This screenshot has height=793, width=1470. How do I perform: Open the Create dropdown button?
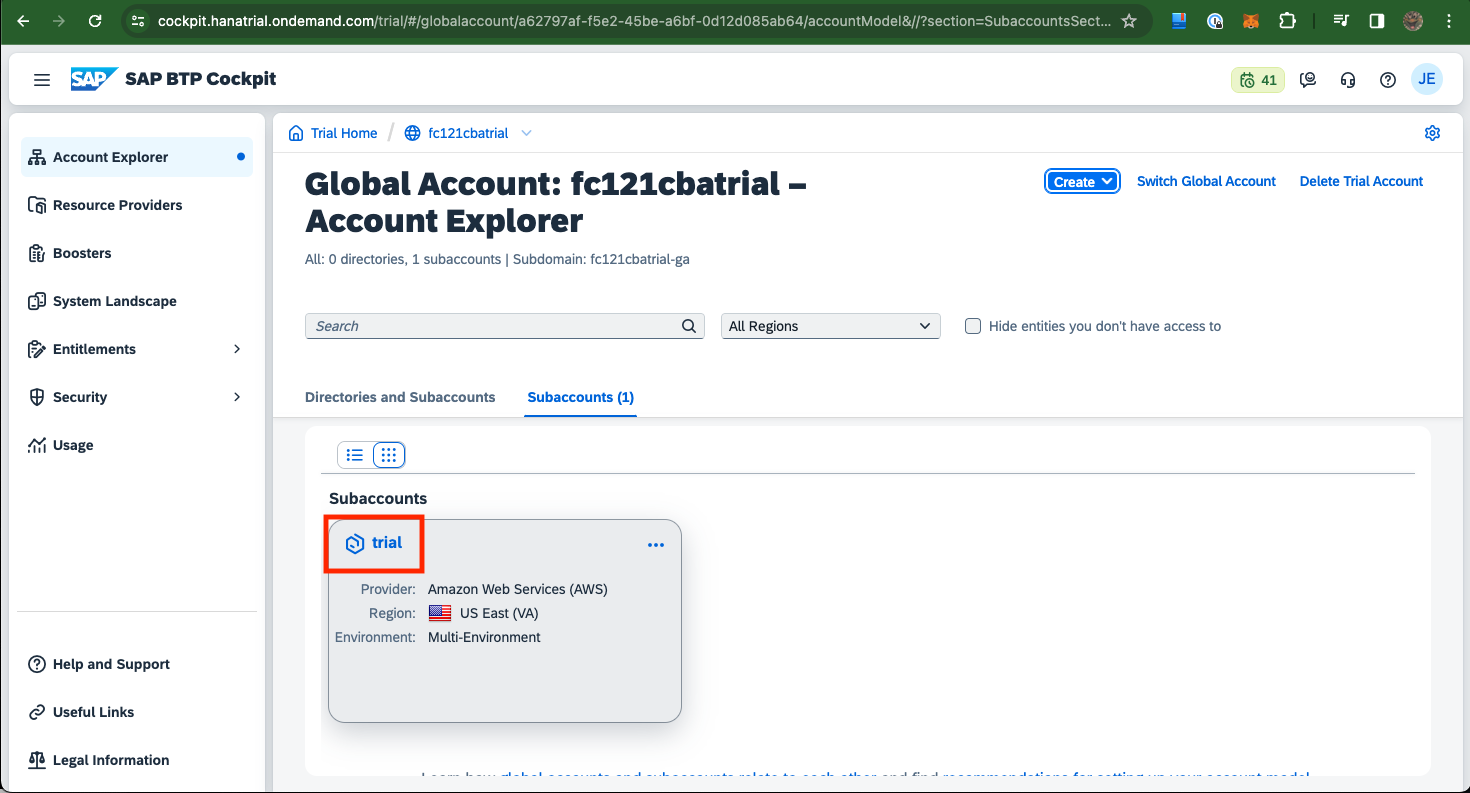coord(1082,181)
